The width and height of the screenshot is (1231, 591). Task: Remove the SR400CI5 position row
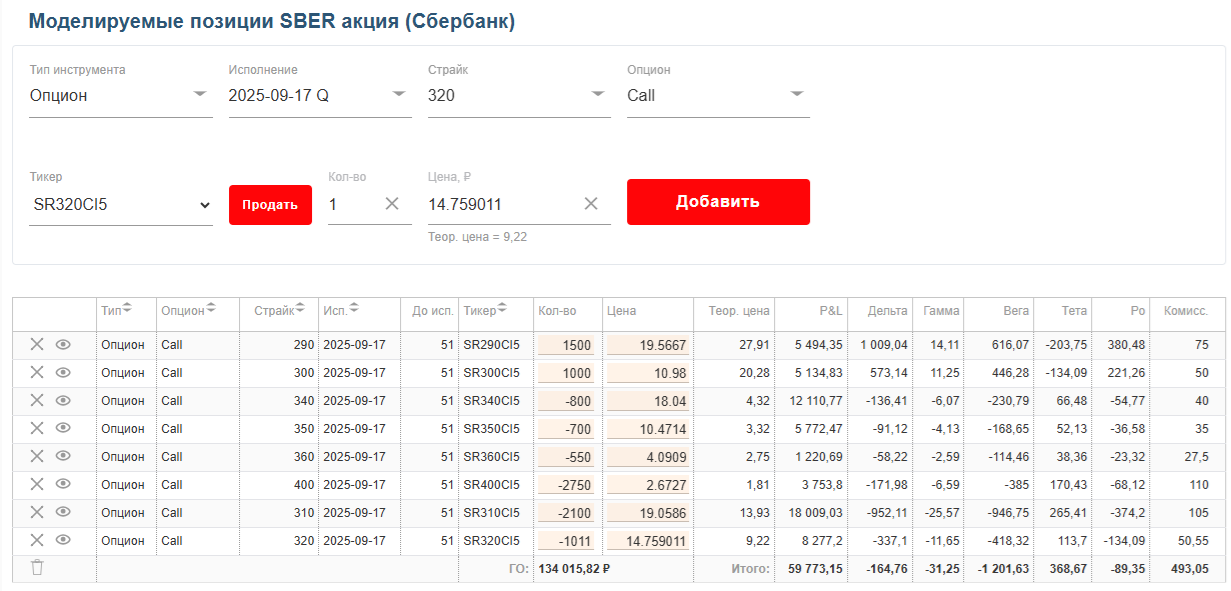coord(37,484)
